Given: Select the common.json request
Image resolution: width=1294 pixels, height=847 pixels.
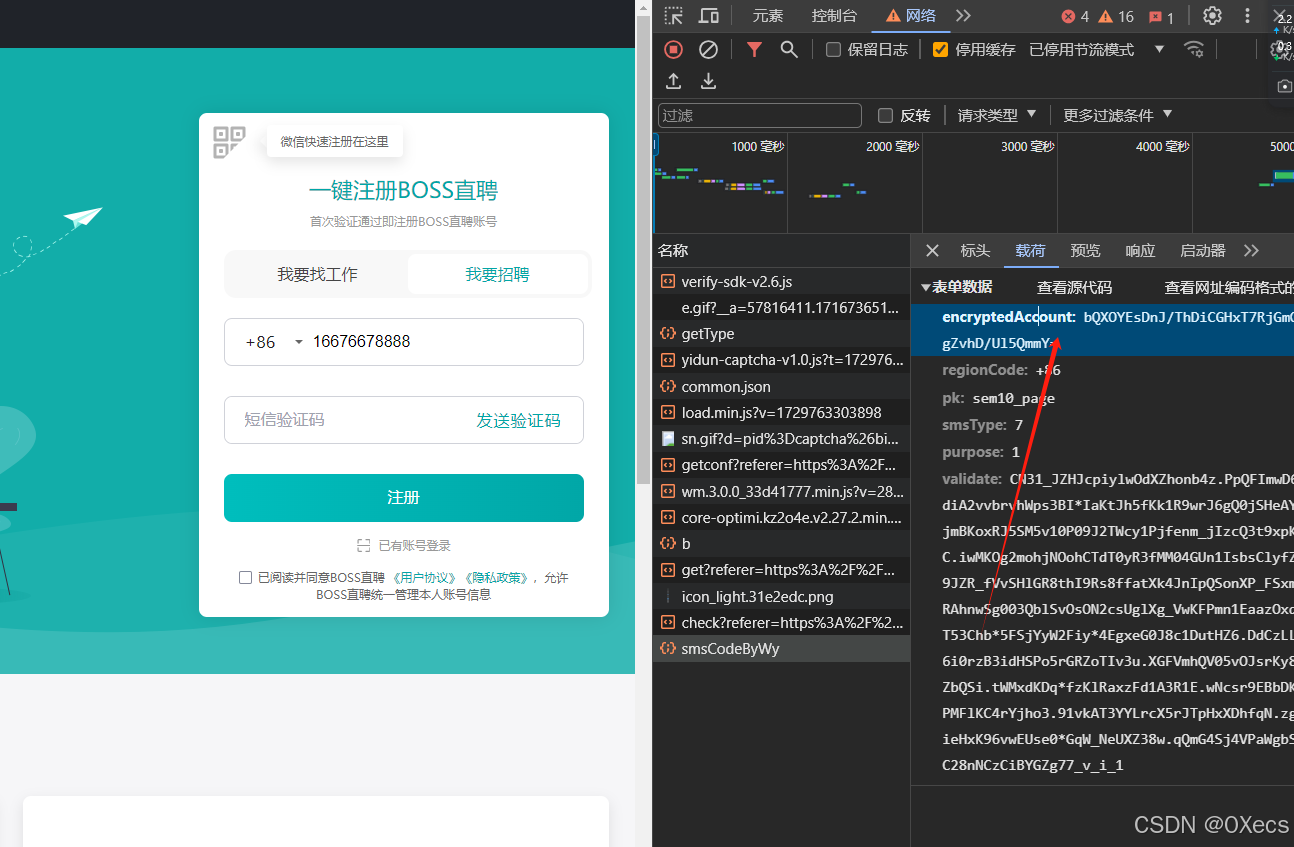Looking at the screenshot, I should (x=781, y=387).
